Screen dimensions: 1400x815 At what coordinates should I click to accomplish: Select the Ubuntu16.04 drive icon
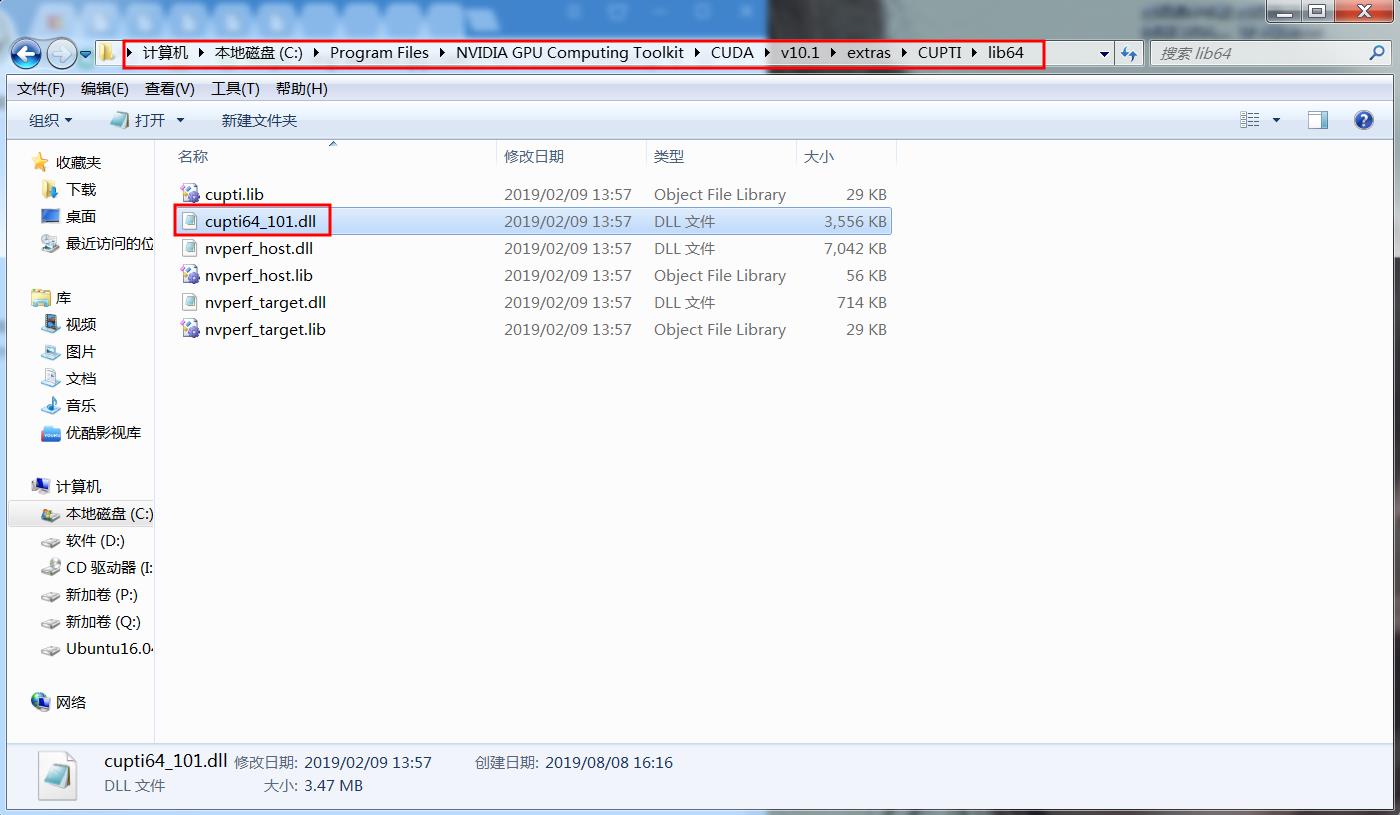click(x=50, y=649)
